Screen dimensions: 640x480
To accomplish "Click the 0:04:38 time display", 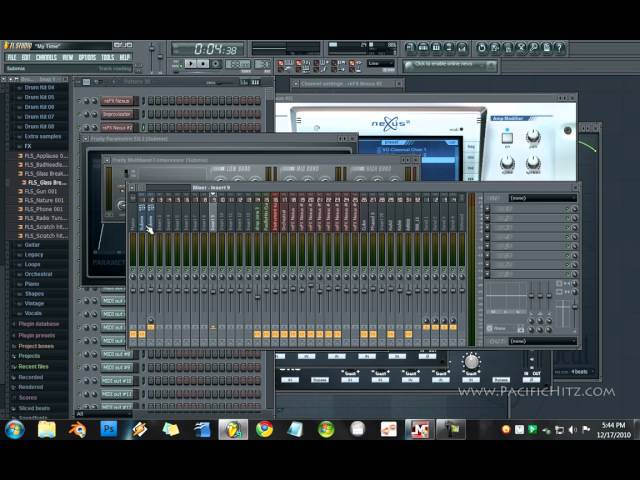I will coord(208,49).
